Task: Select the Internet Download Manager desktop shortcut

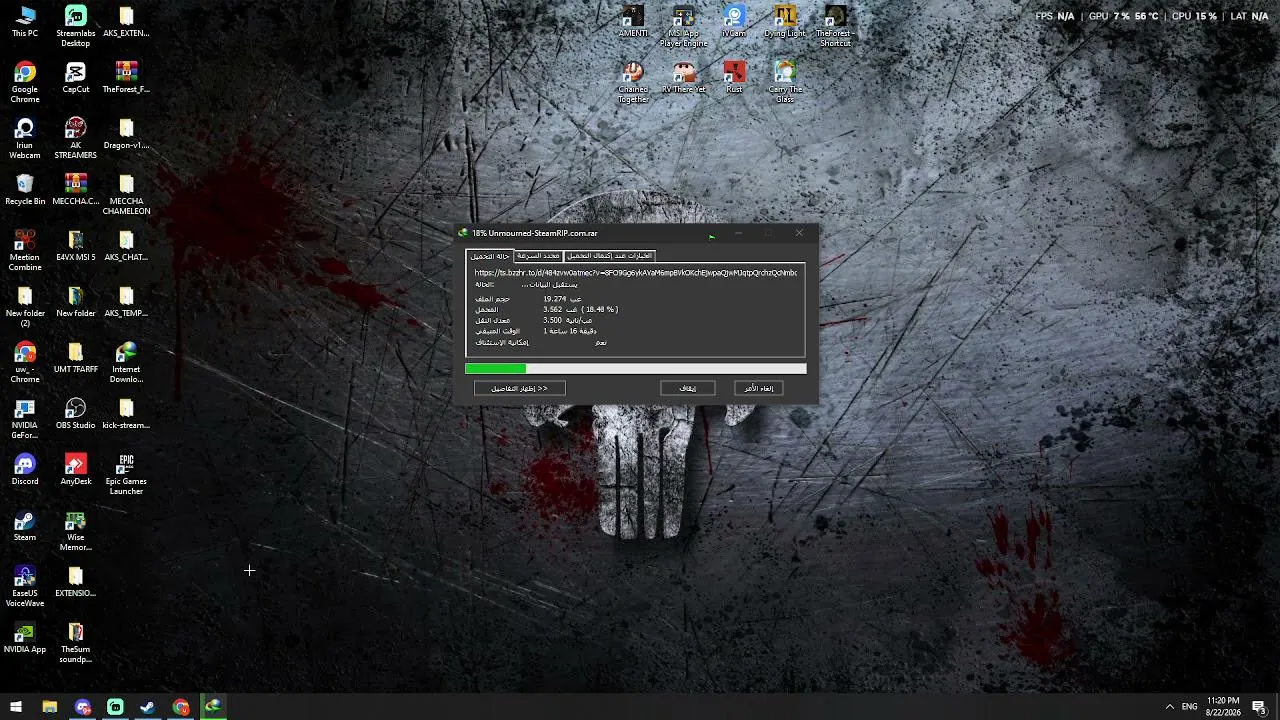Action: coord(126,363)
